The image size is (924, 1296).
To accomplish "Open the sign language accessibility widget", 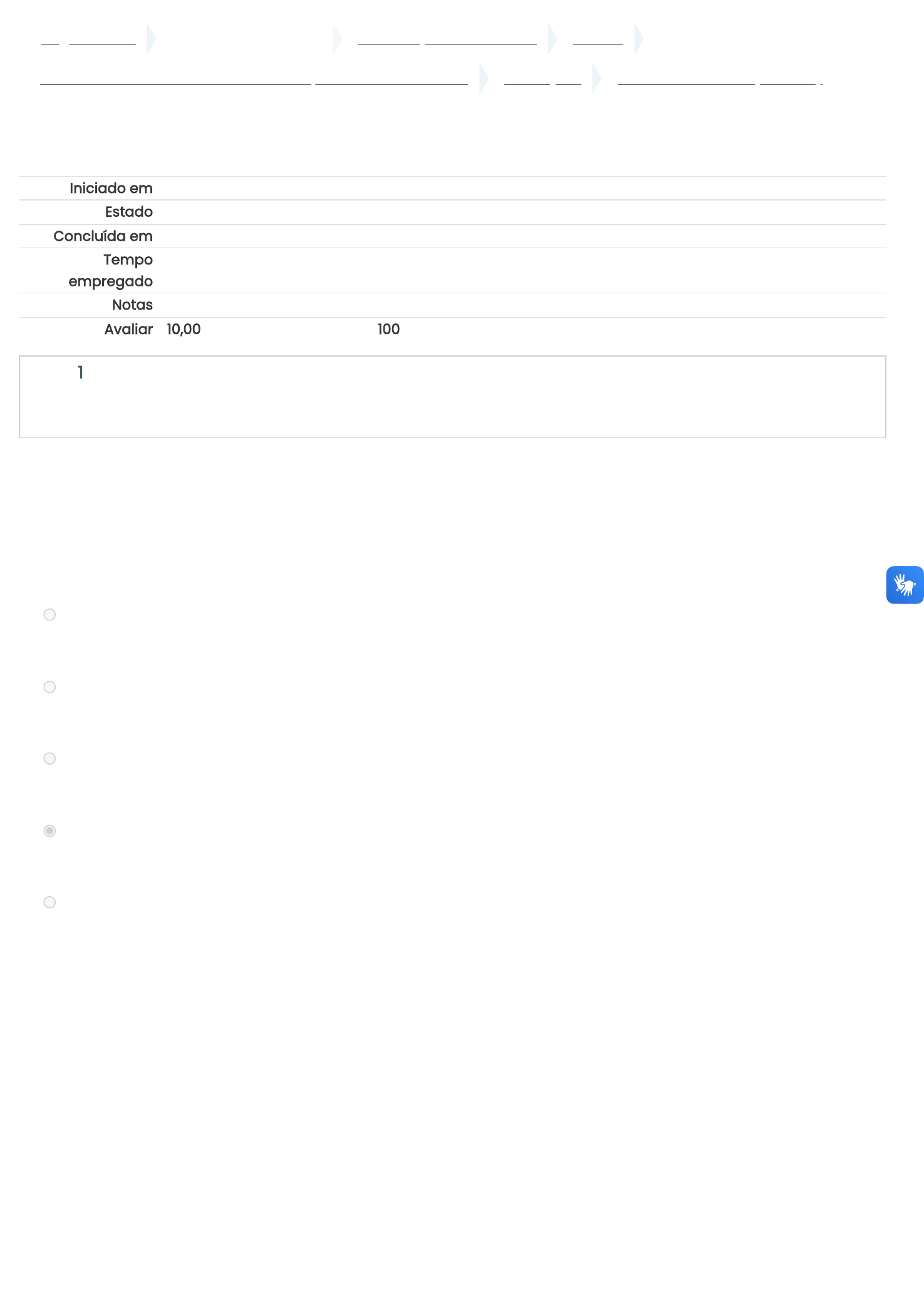I will [905, 585].
